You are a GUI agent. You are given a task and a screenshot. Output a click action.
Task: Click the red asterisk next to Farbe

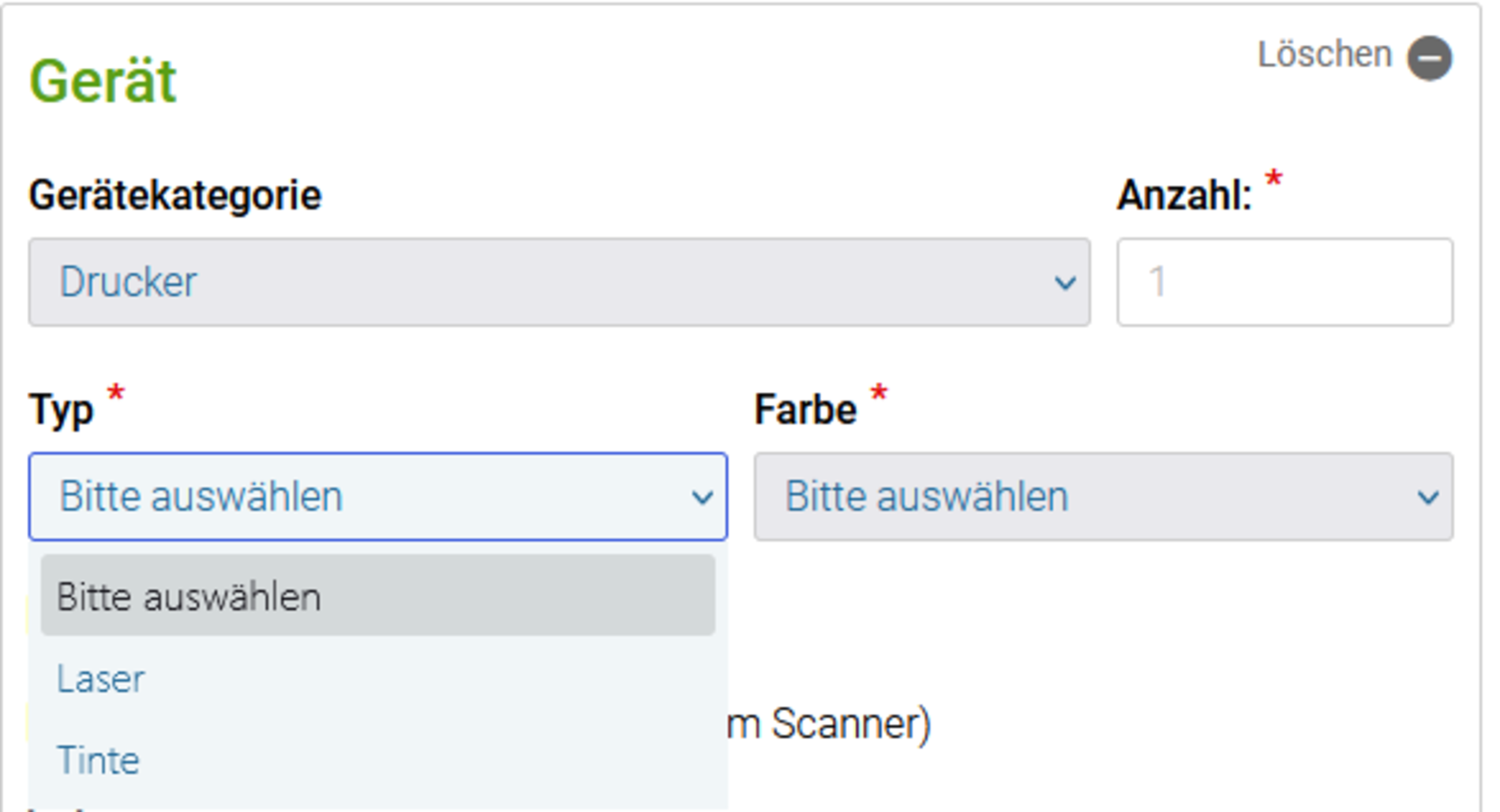[879, 392]
